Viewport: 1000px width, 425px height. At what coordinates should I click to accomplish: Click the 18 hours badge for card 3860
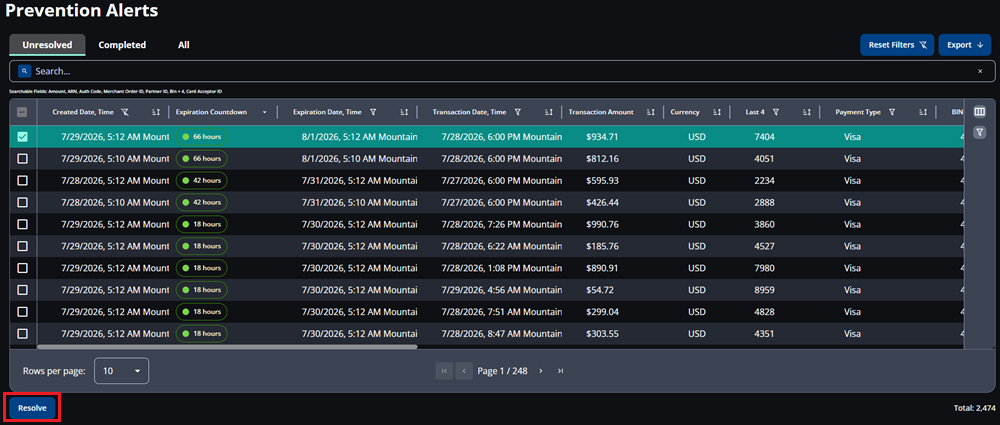point(202,224)
